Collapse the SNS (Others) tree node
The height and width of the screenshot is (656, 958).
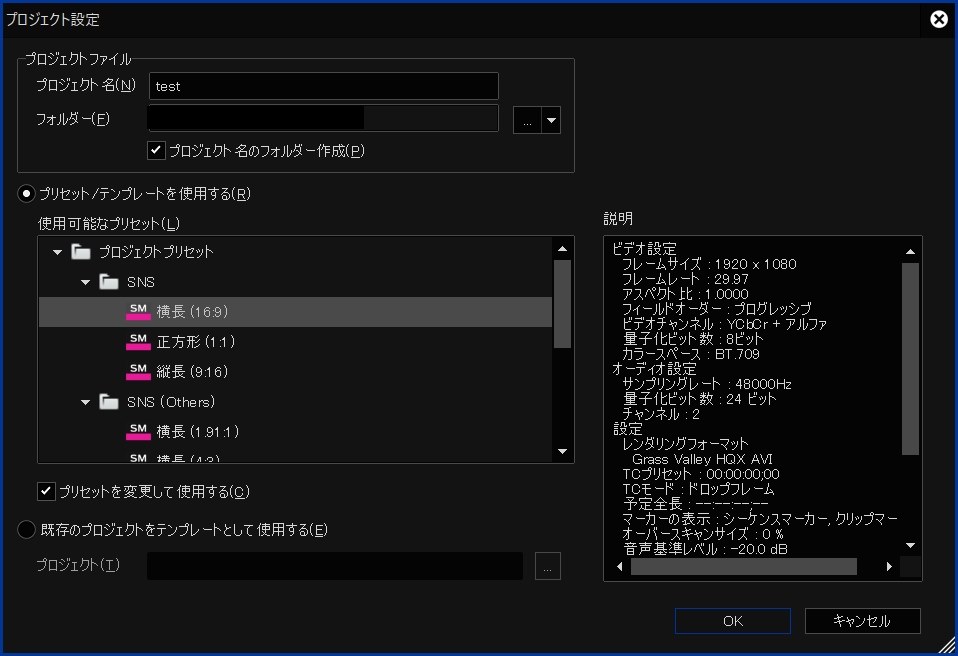pos(86,402)
